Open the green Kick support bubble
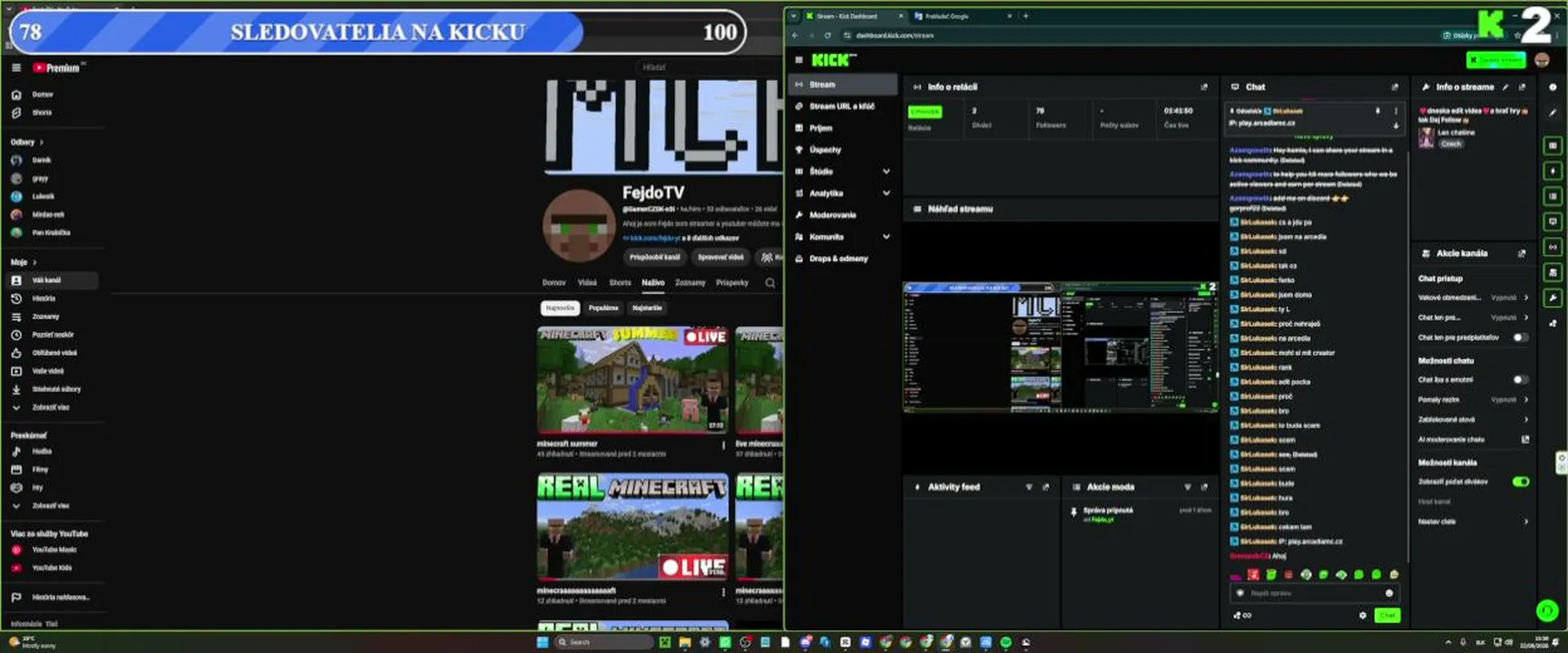Viewport: 1568px width, 653px height. tap(1547, 610)
